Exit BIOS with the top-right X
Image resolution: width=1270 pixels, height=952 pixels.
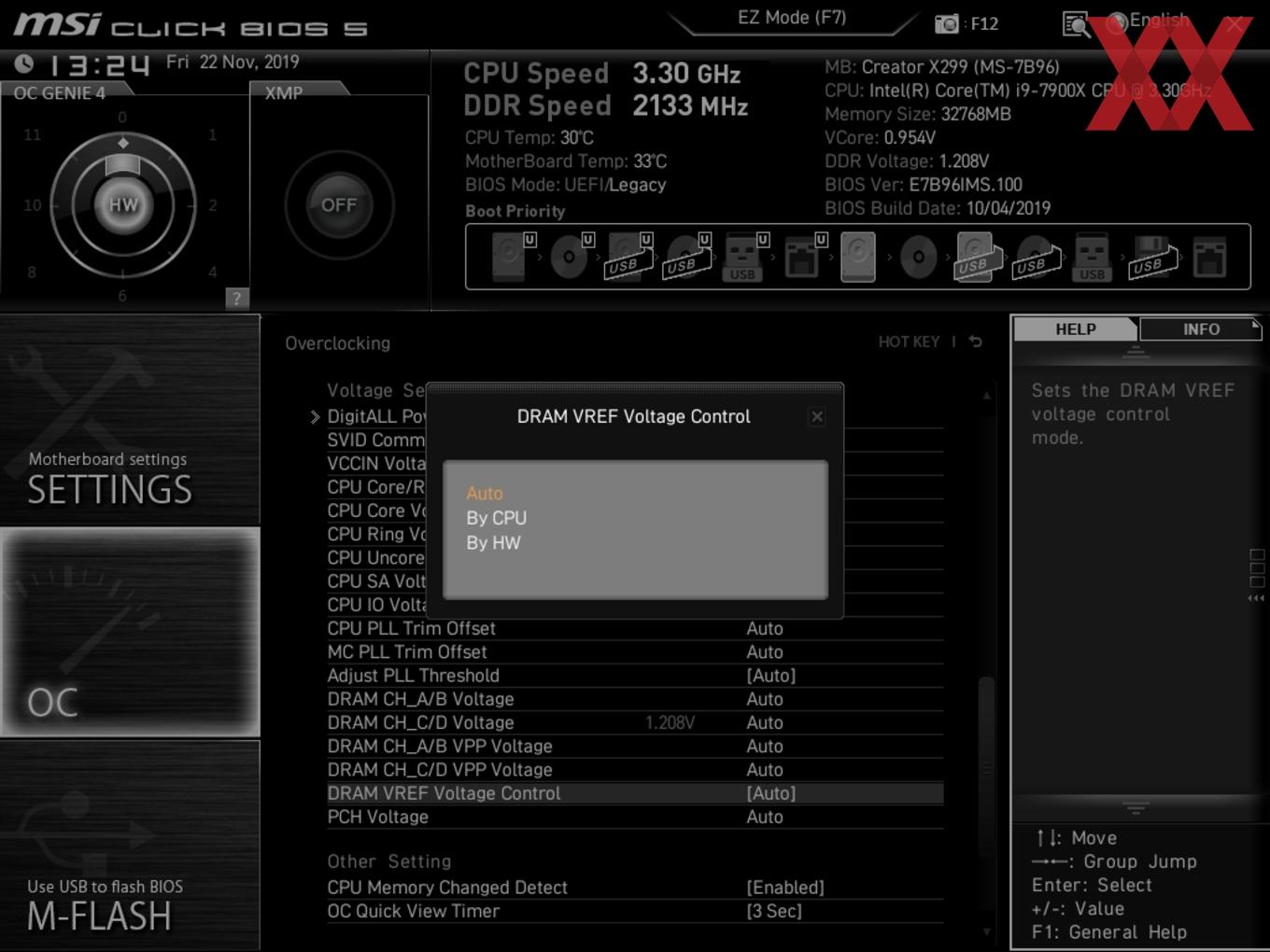1235,24
